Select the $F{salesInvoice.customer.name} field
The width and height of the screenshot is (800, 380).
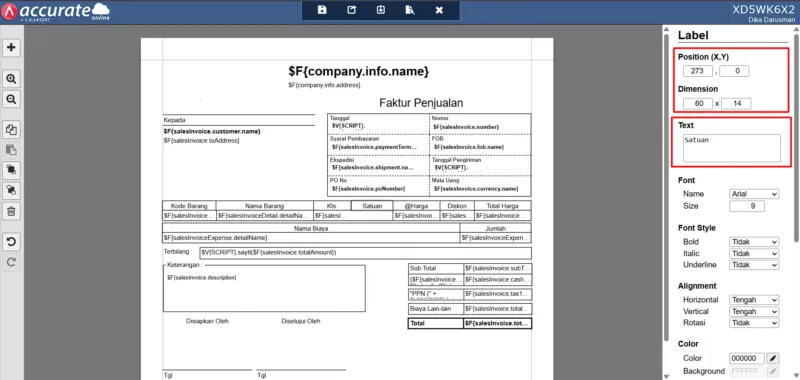[x=212, y=132]
